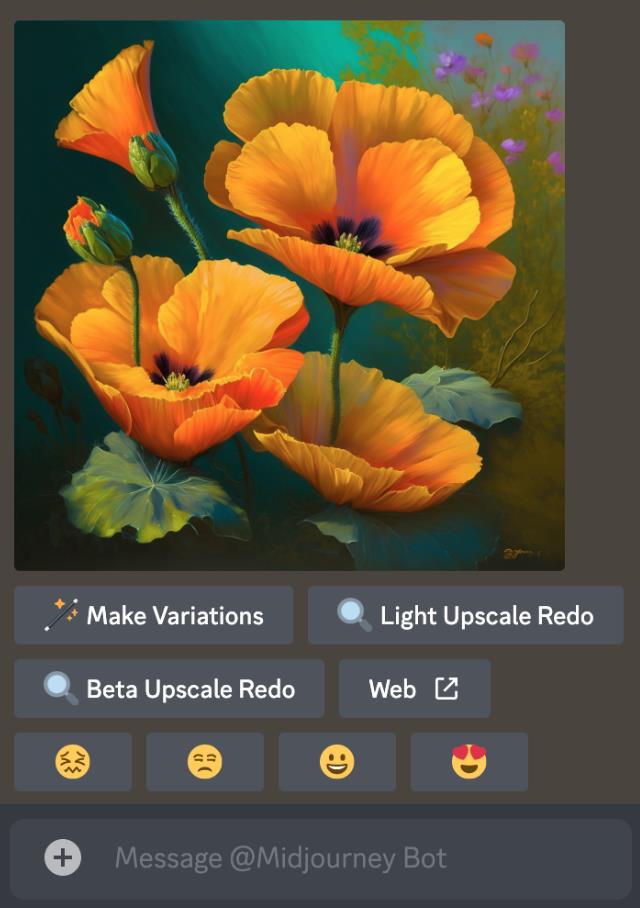Image resolution: width=640 pixels, height=908 pixels.
Task: Click the magnifier icon beside Beta Upscale Redo
Action: pyautogui.click(x=61, y=689)
